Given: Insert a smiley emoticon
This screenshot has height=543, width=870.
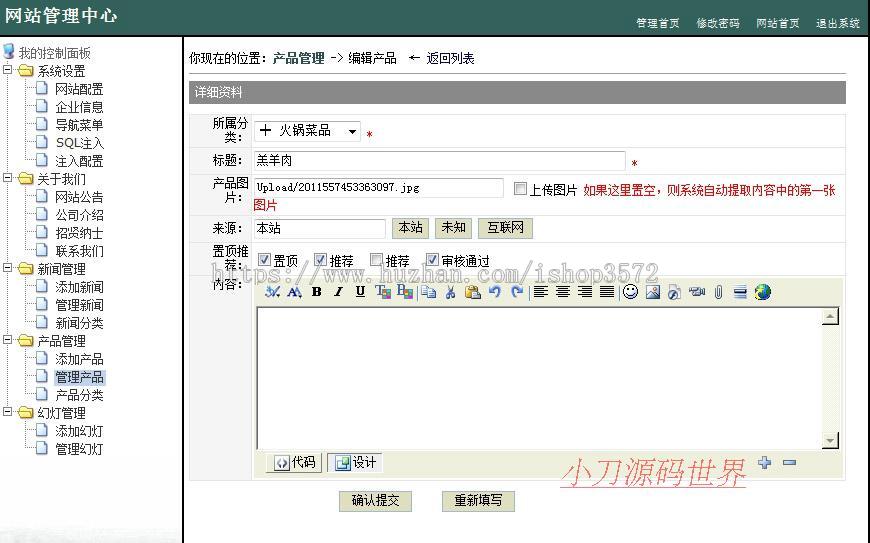Looking at the screenshot, I should tap(630, 292).
